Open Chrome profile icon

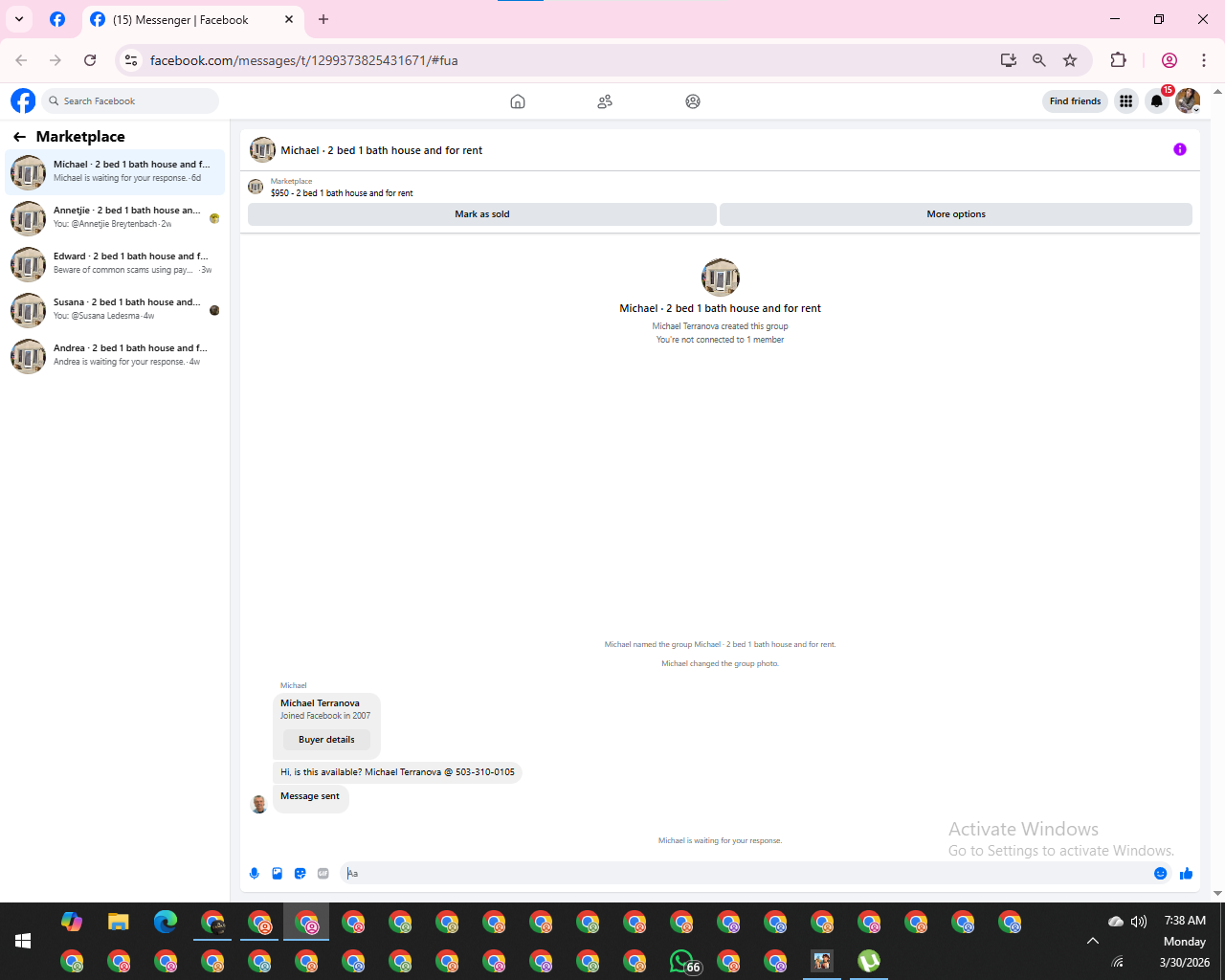pos(1169,60)
